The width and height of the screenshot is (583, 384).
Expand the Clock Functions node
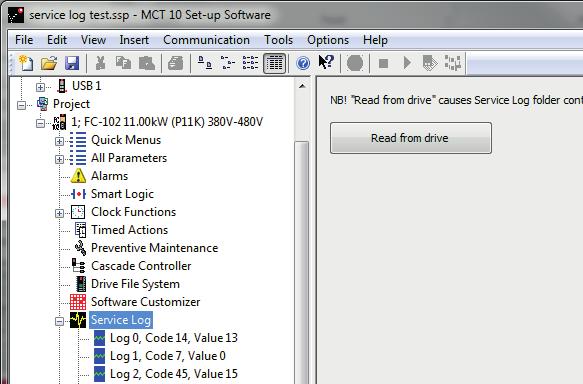[x=59, y=213]
